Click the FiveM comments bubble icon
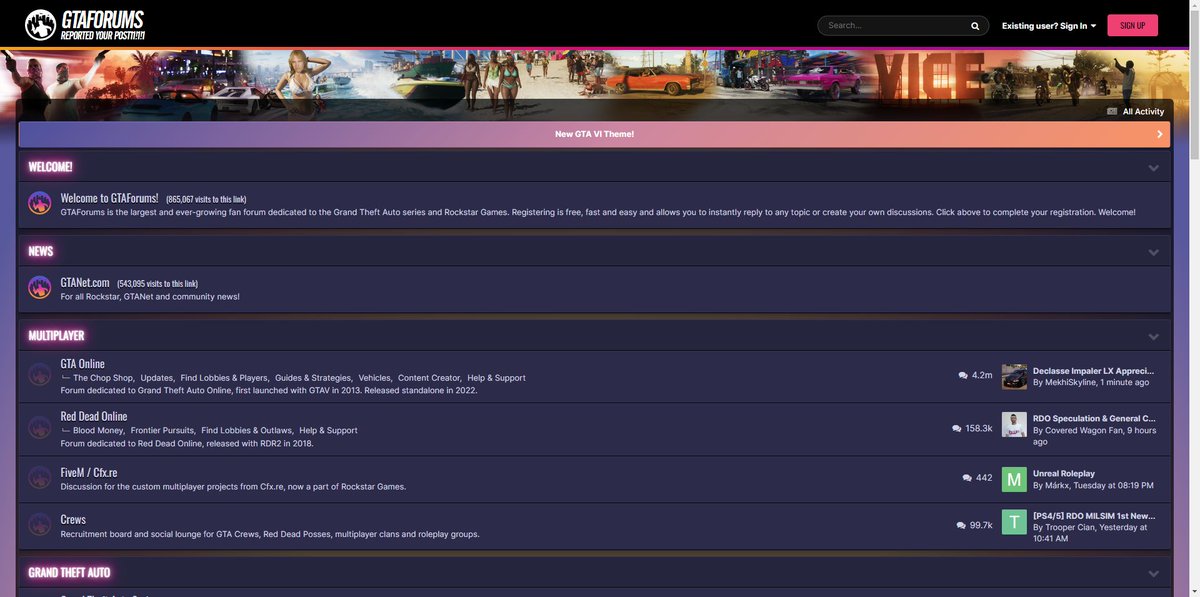Viewport: 1200px width, 597px height. [967, 478]
